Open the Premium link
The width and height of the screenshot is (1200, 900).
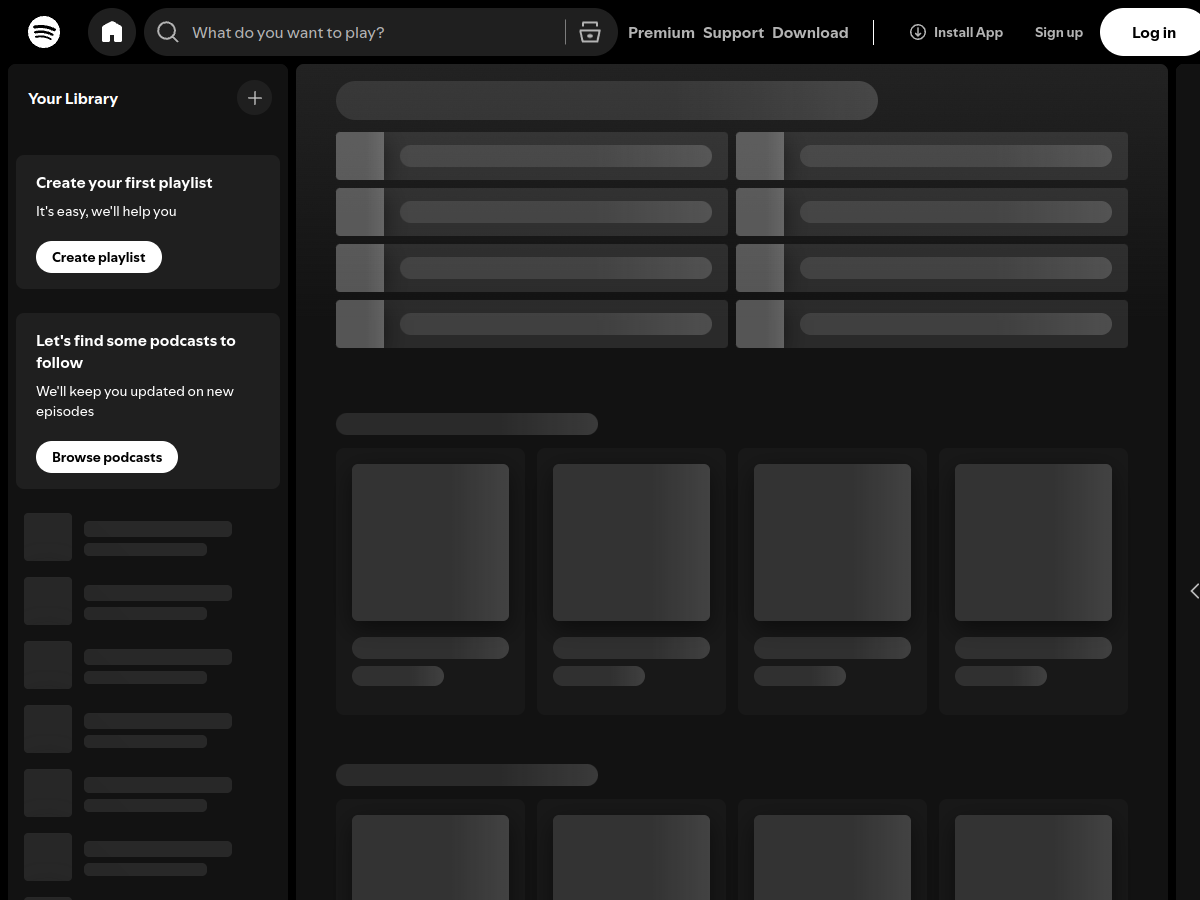[661, 33]
